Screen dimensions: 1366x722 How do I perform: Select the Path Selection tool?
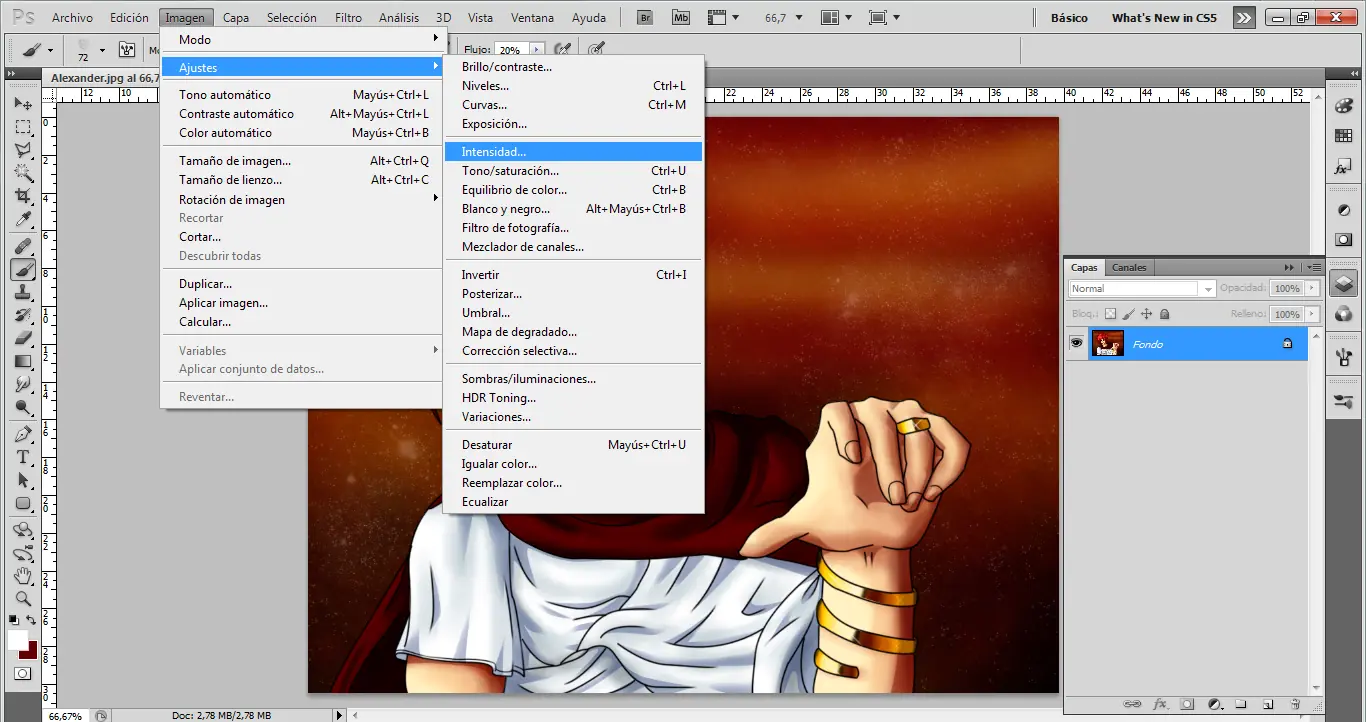23,480
